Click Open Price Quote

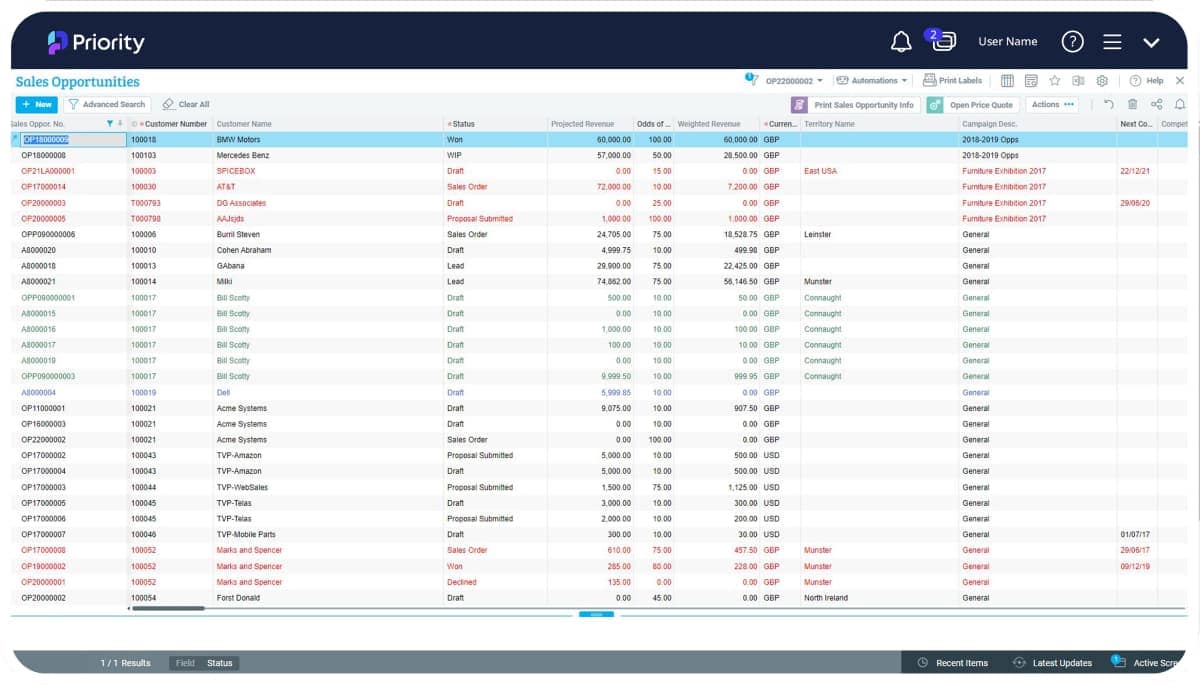(x=972, y=105)
